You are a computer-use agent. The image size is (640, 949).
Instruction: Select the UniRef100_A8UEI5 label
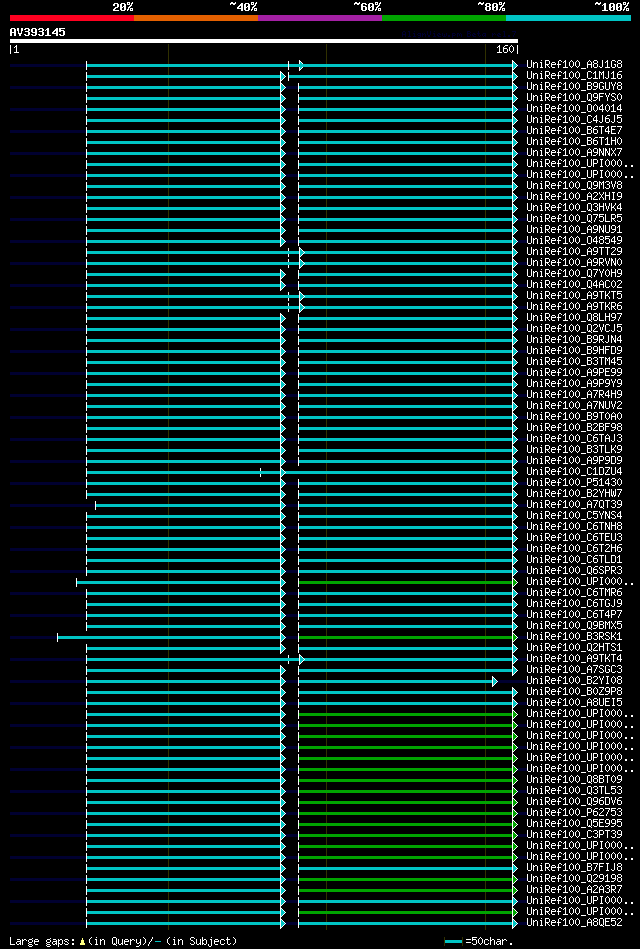(574, 703)
